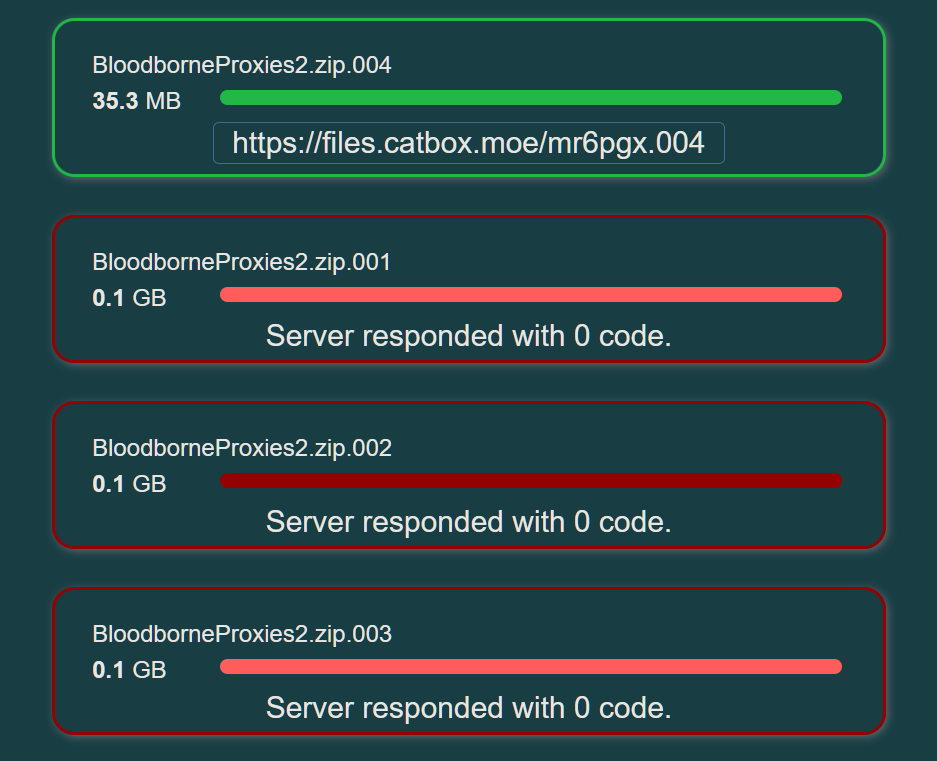Click the dark red progress bar for zip.002

tap(531, 481)
